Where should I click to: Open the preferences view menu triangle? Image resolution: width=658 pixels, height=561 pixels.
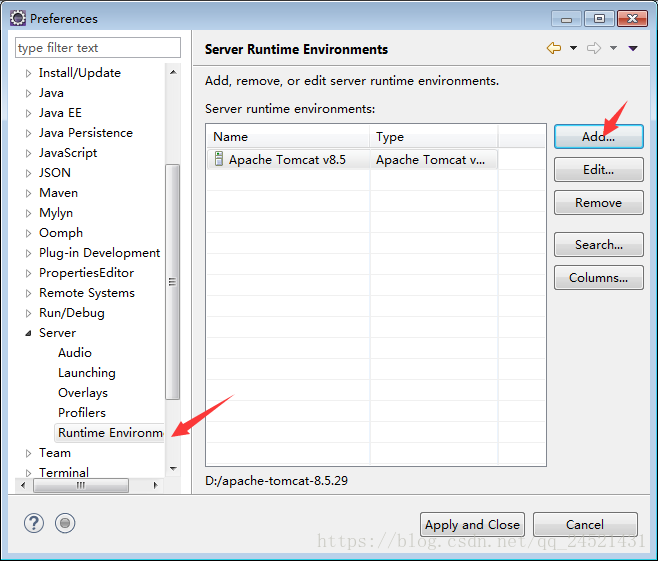coord(633,49)
